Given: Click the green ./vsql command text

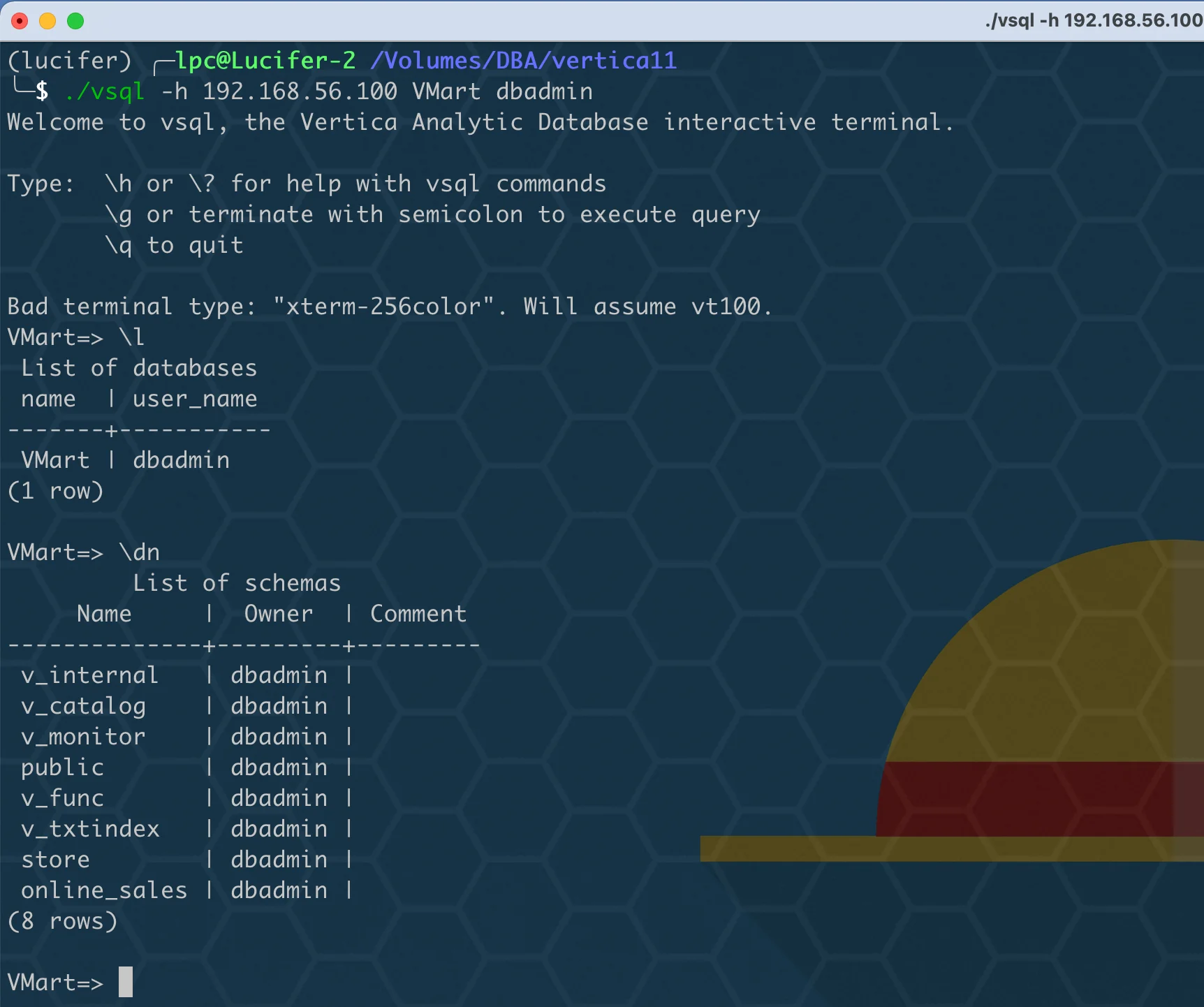Looking at the screenshot, I should point(104,91).
